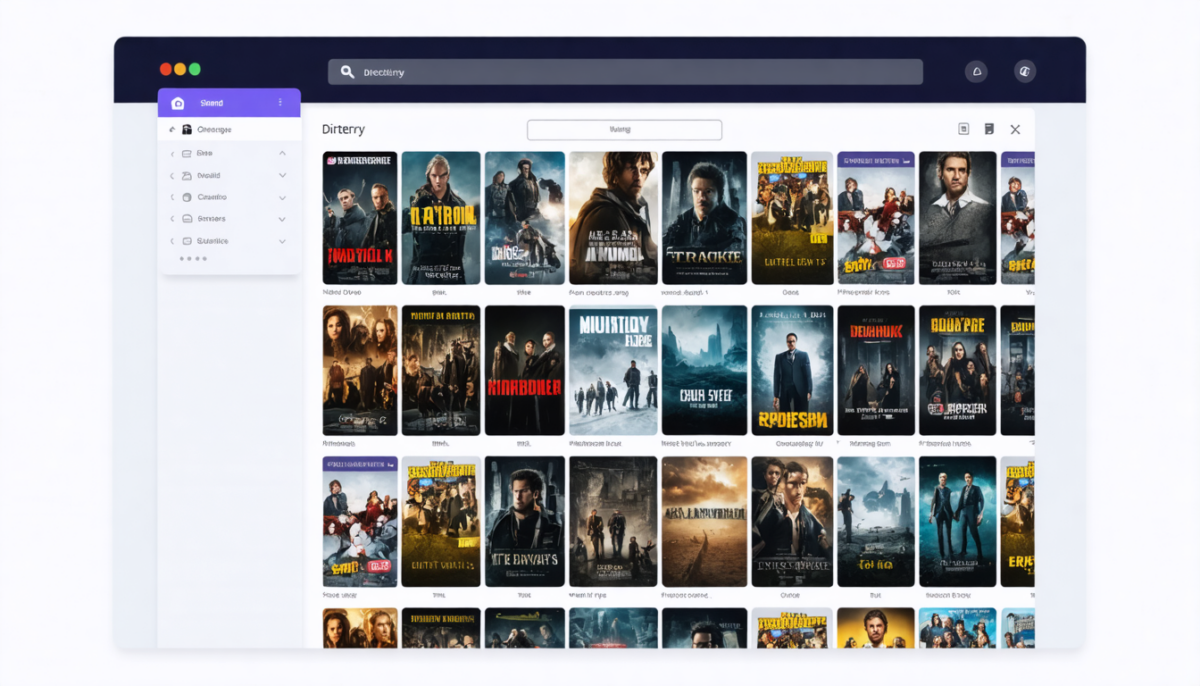The width and height of the screenshot is (1200, 686).
Task: Click the box icon of the Satelilce sidebar row
Action: click(x=187, y=241)
